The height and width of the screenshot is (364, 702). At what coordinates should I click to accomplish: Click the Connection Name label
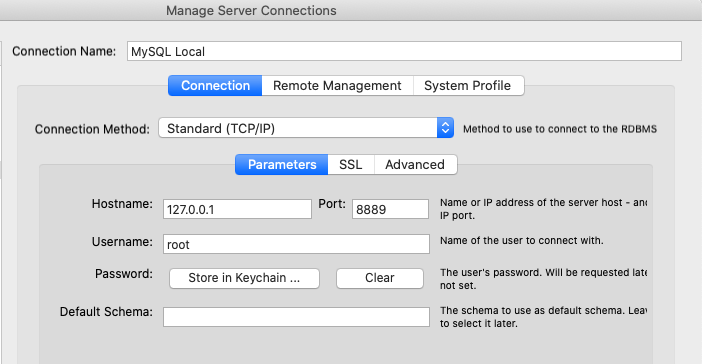[x=64, y=51]
